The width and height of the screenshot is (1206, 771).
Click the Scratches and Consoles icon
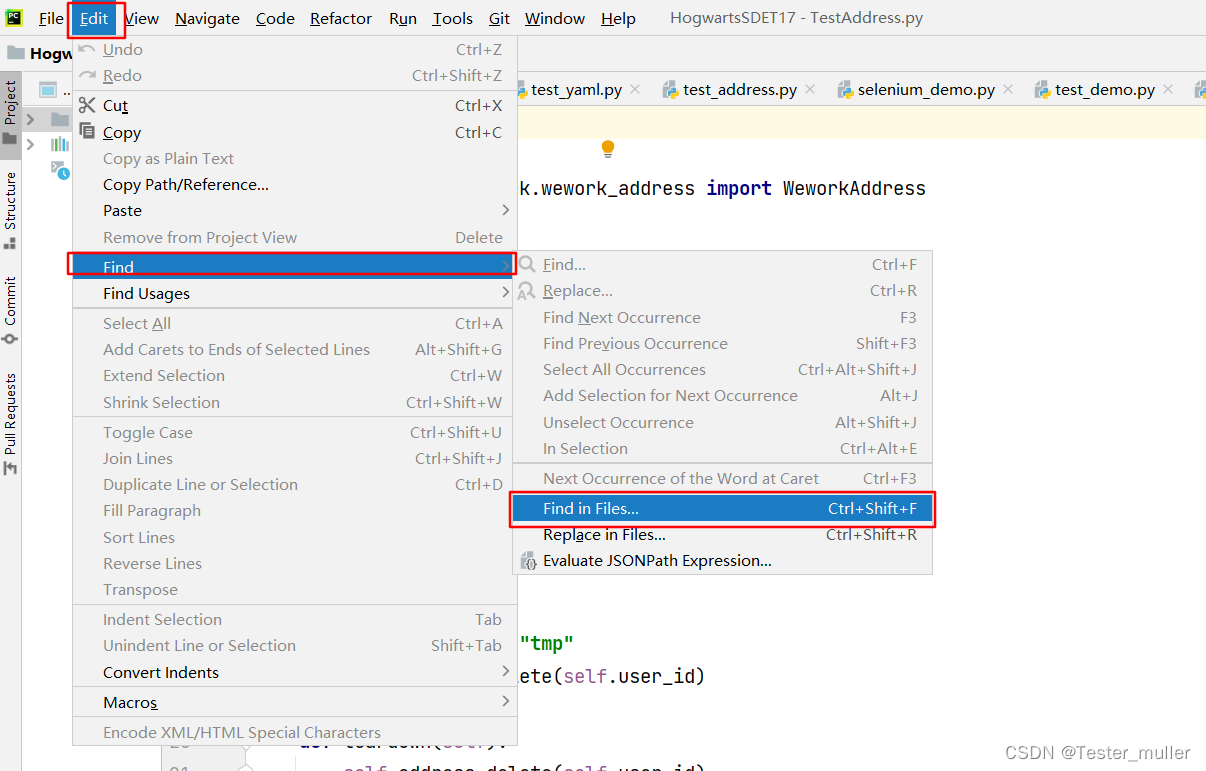pos(60,170)
